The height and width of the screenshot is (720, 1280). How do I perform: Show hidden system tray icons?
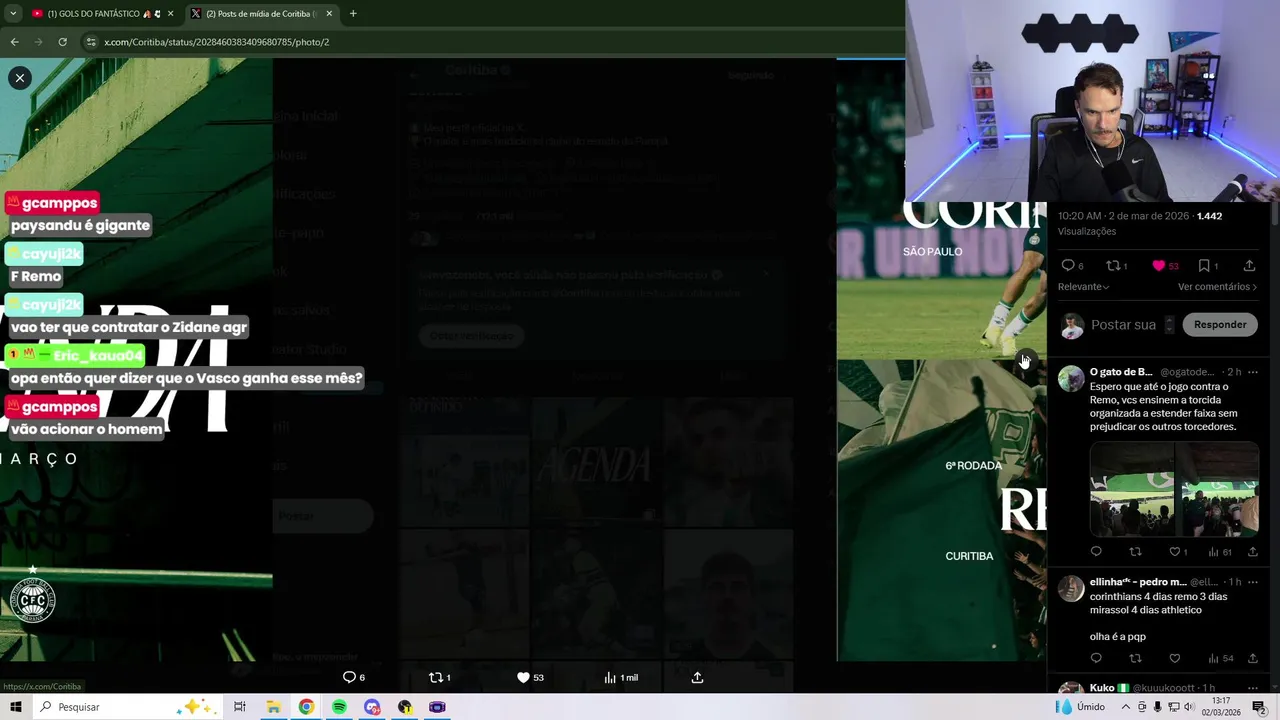tap(1125, 707)
